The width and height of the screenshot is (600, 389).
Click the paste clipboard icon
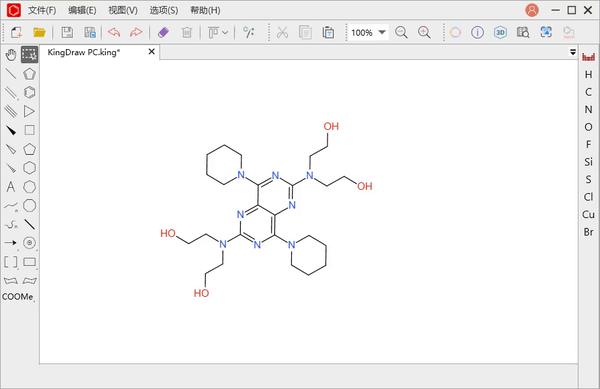(x=328, y=33)
